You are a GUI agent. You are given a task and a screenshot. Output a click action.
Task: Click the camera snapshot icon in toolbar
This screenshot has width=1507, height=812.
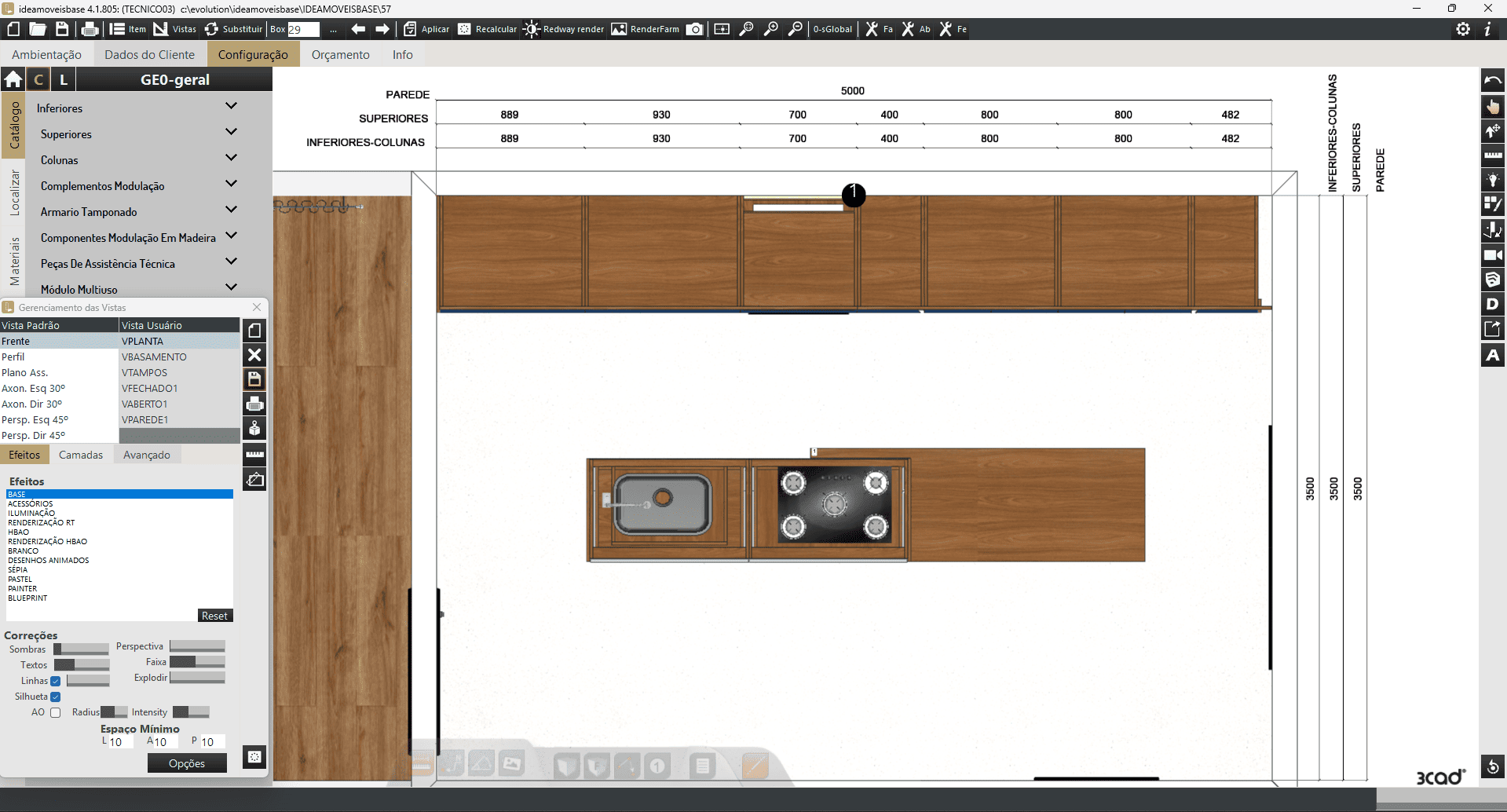694,29
